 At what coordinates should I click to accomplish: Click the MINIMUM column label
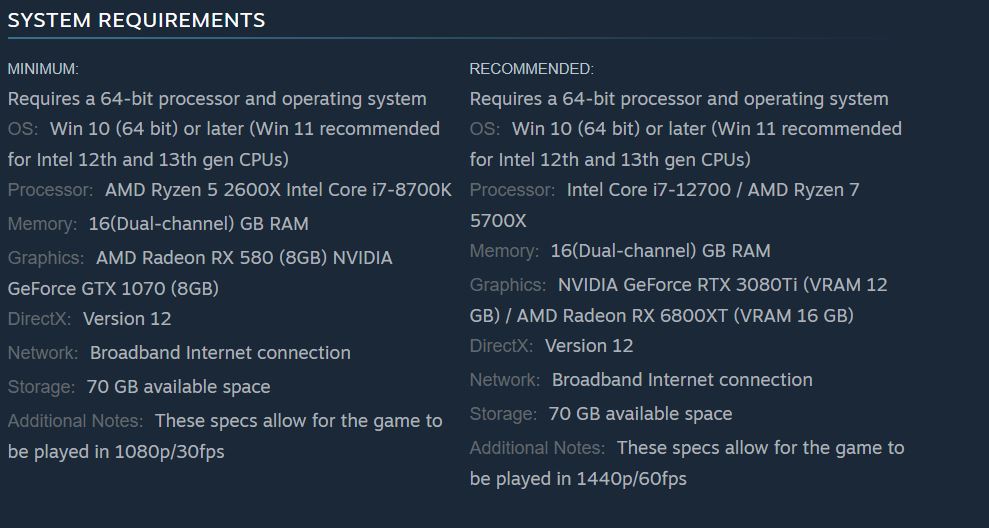pyautogui.click(x=43, y=69)
